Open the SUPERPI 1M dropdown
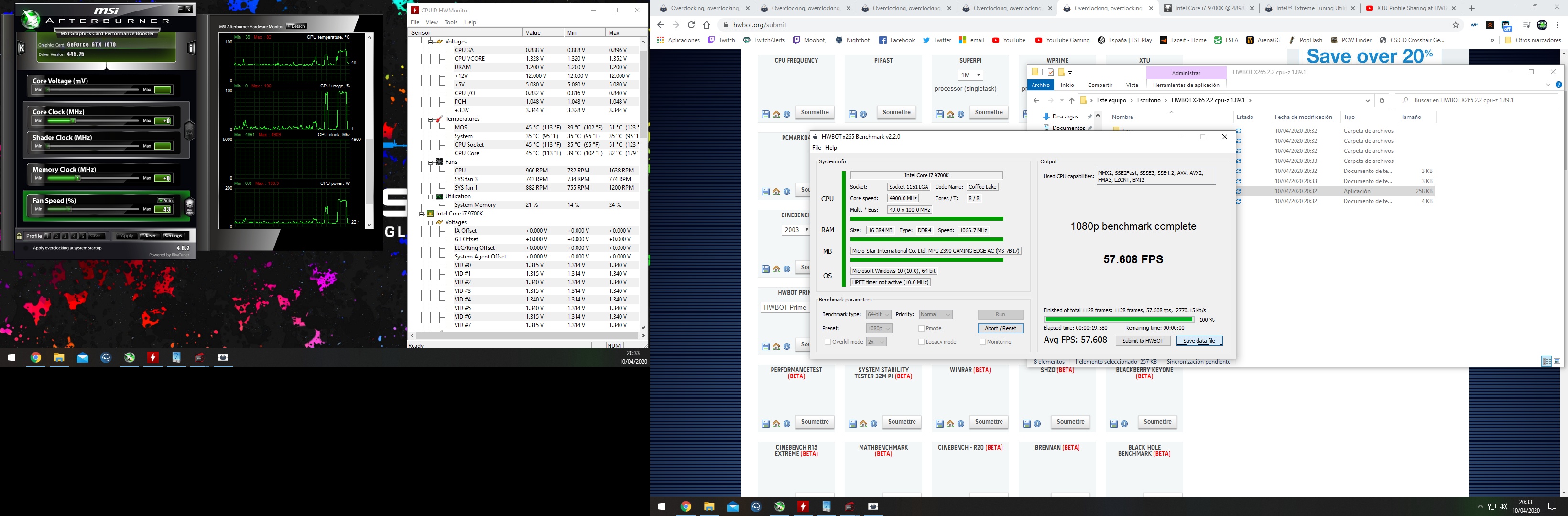The height and width of the screenshot is (516, 1568). click(x=970, y=75)
